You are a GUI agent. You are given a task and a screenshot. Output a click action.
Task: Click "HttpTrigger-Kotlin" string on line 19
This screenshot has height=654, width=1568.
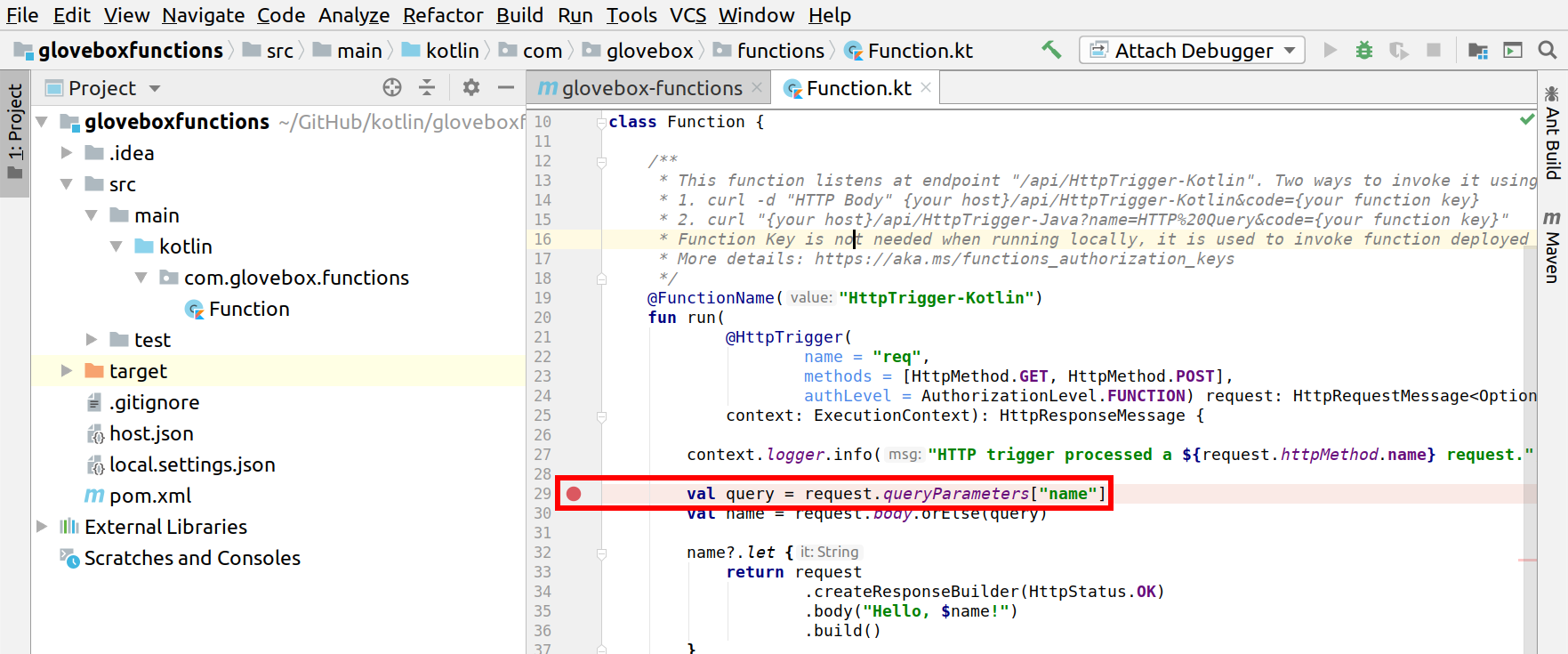click(x=936, y=298)
